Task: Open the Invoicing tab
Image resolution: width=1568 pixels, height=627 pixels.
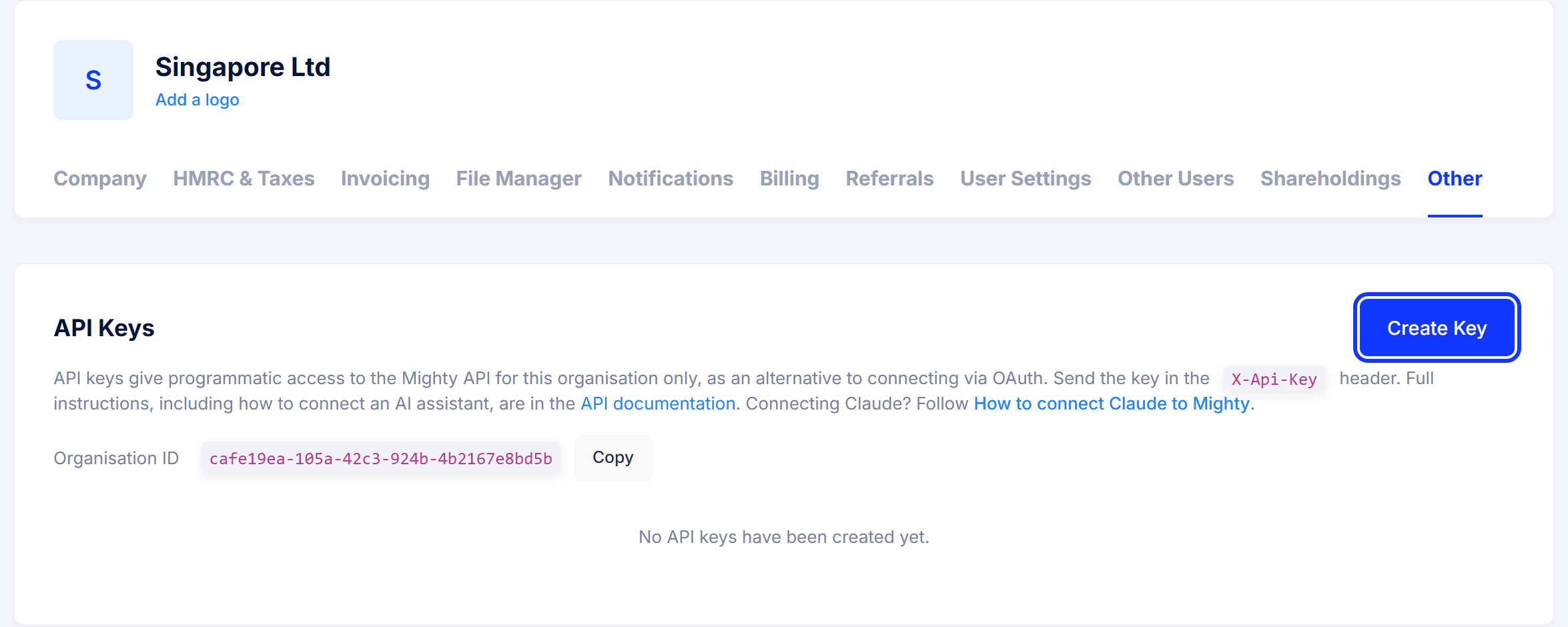Action: coord(385,178)
